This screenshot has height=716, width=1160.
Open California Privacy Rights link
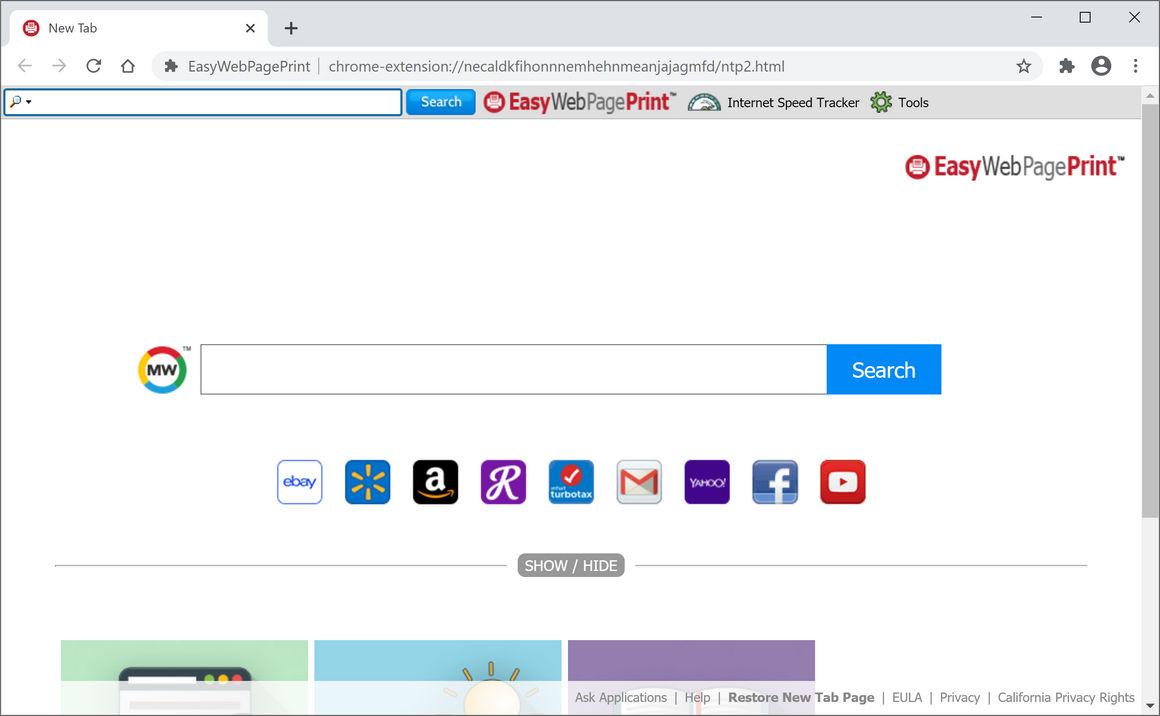click(x=1066, y=698)
